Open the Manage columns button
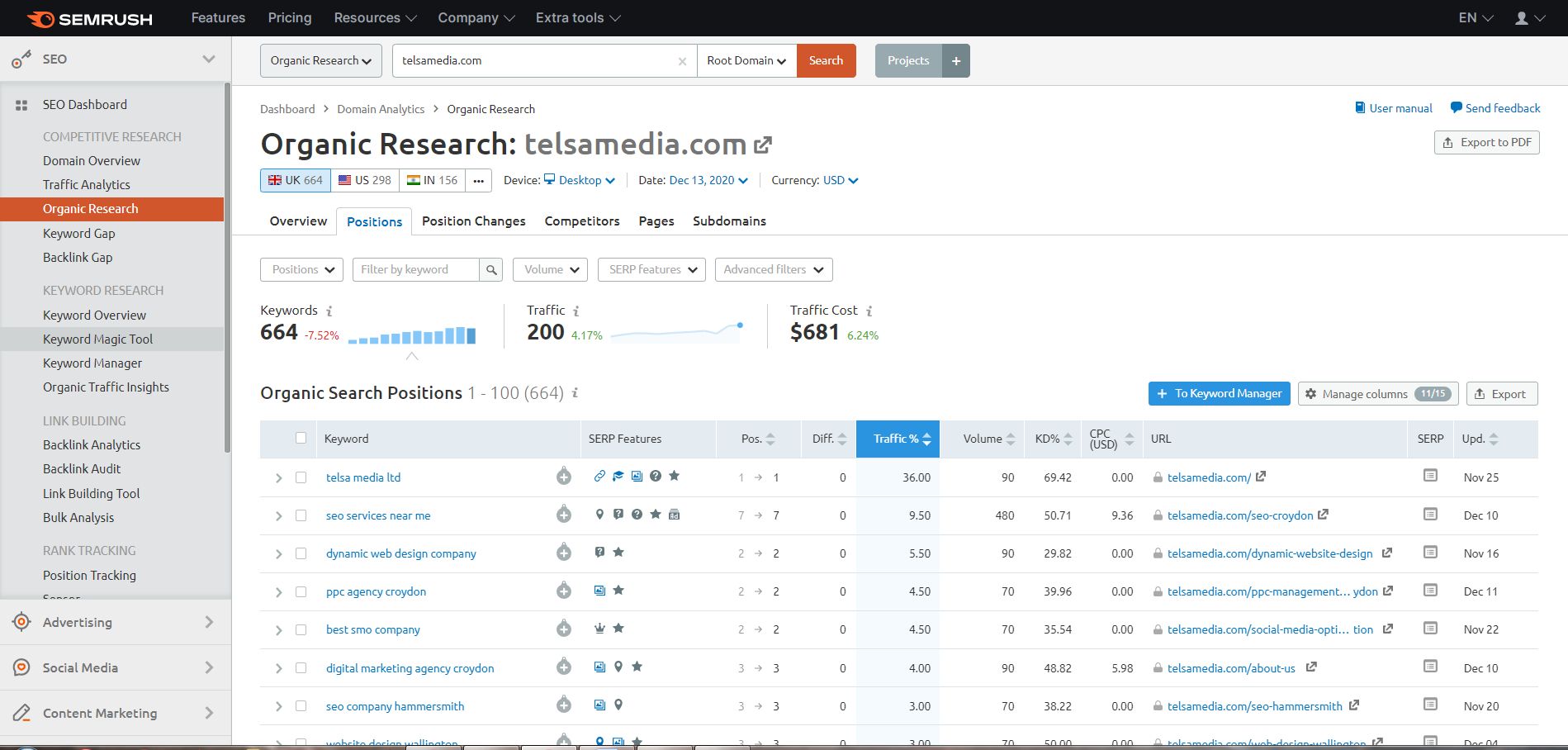Screen dimensions: 1568x750 1378,394
